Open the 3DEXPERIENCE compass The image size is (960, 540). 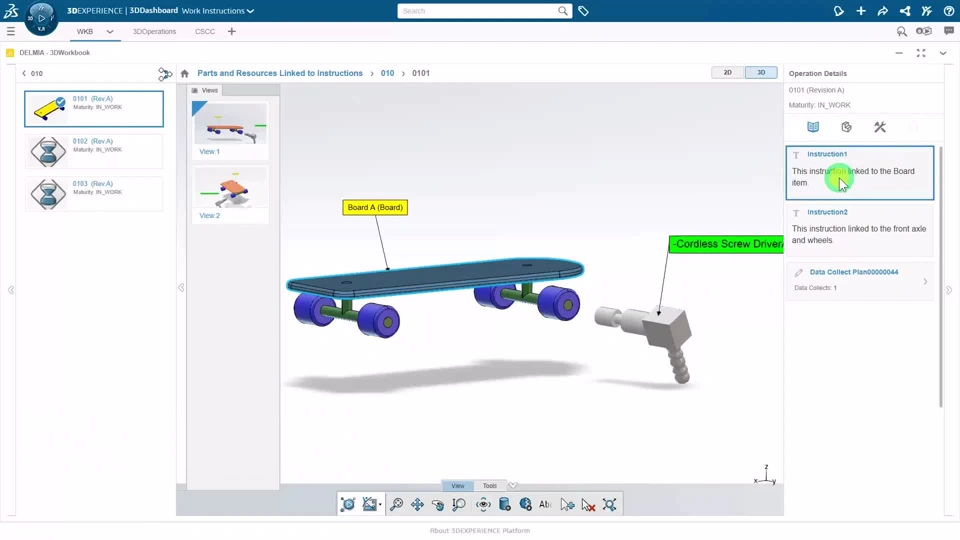point(41,18)
